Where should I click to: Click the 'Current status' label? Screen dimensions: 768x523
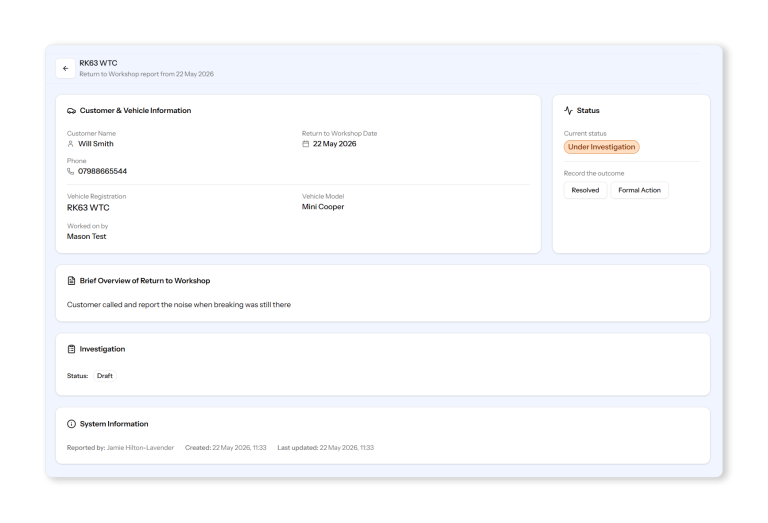585,133
